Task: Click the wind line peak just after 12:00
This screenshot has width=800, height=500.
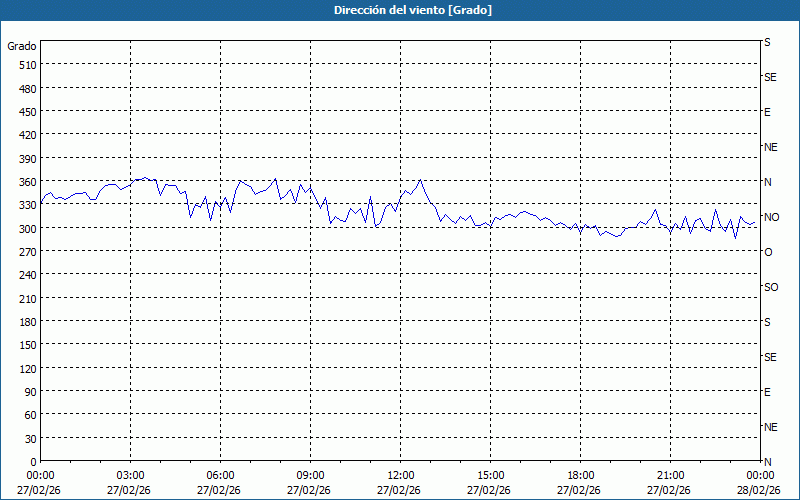Action: pos(420,181)
